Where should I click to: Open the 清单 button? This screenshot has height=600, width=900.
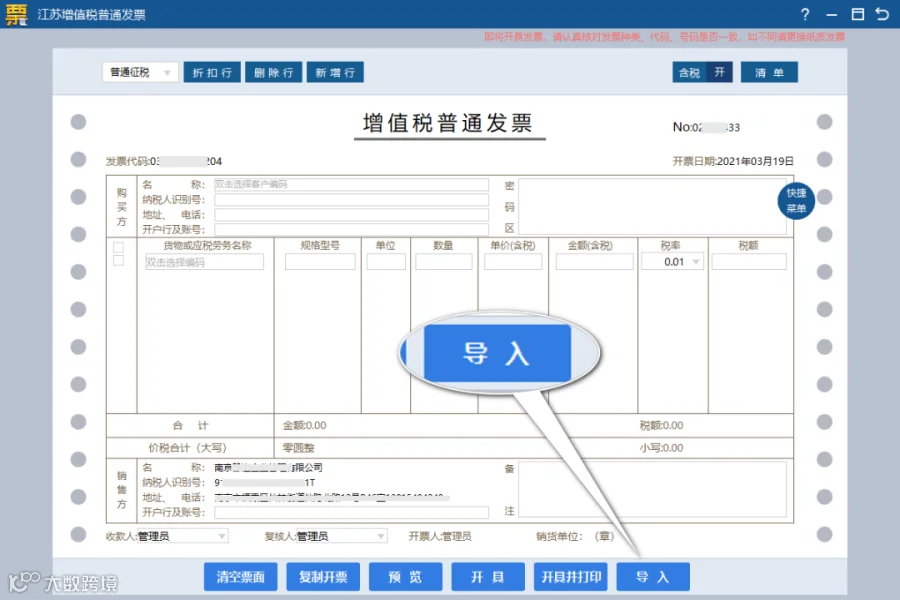pos(769,72)
